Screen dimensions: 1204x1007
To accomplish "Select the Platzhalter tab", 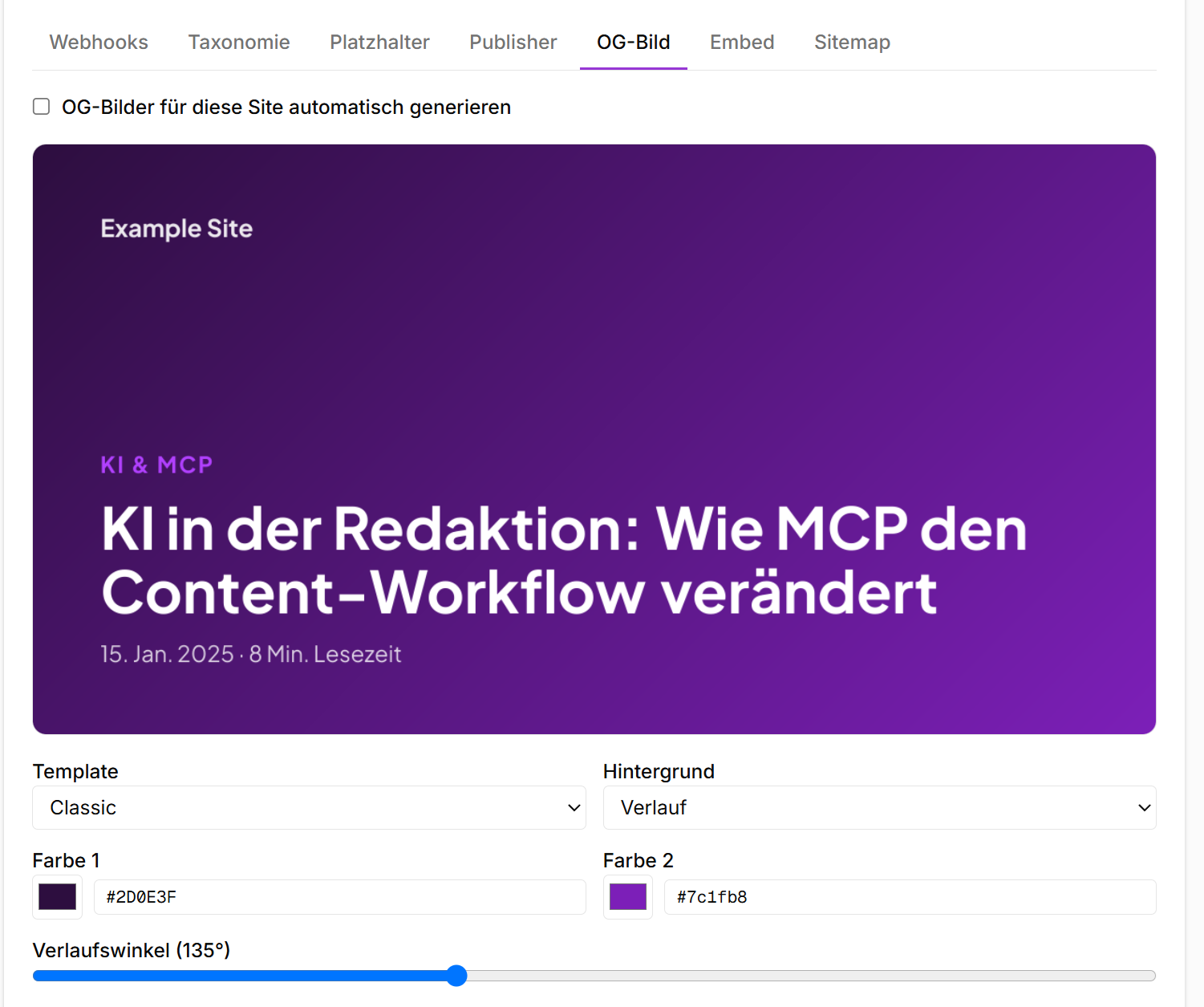I will click(x=379, y=43).
